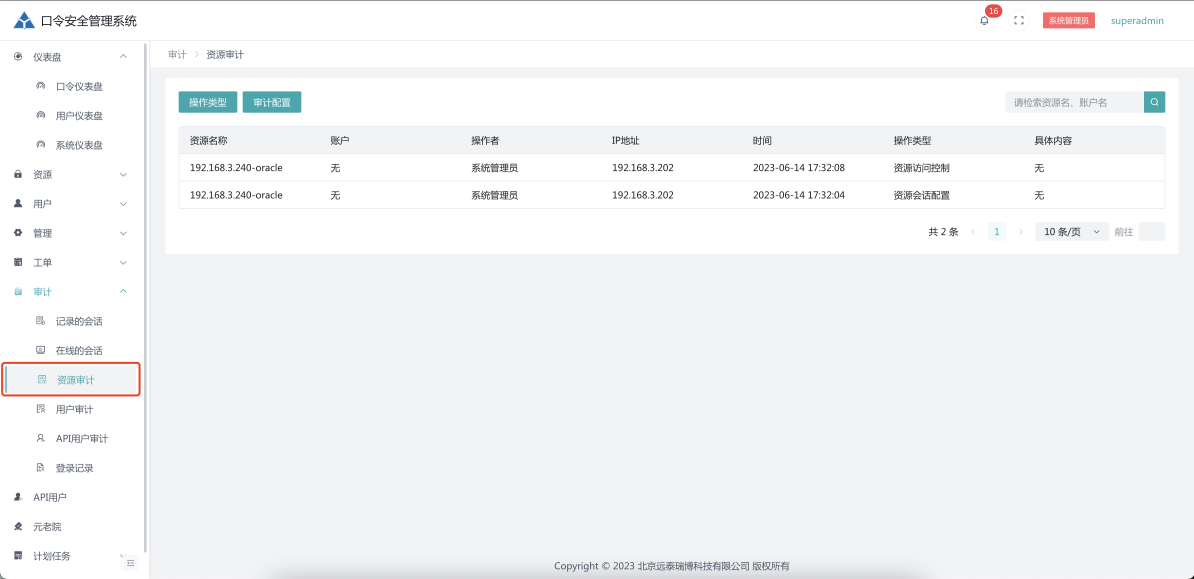Select 用户审计 menu item
The image size is (1194, 579).
click(74, 410)
